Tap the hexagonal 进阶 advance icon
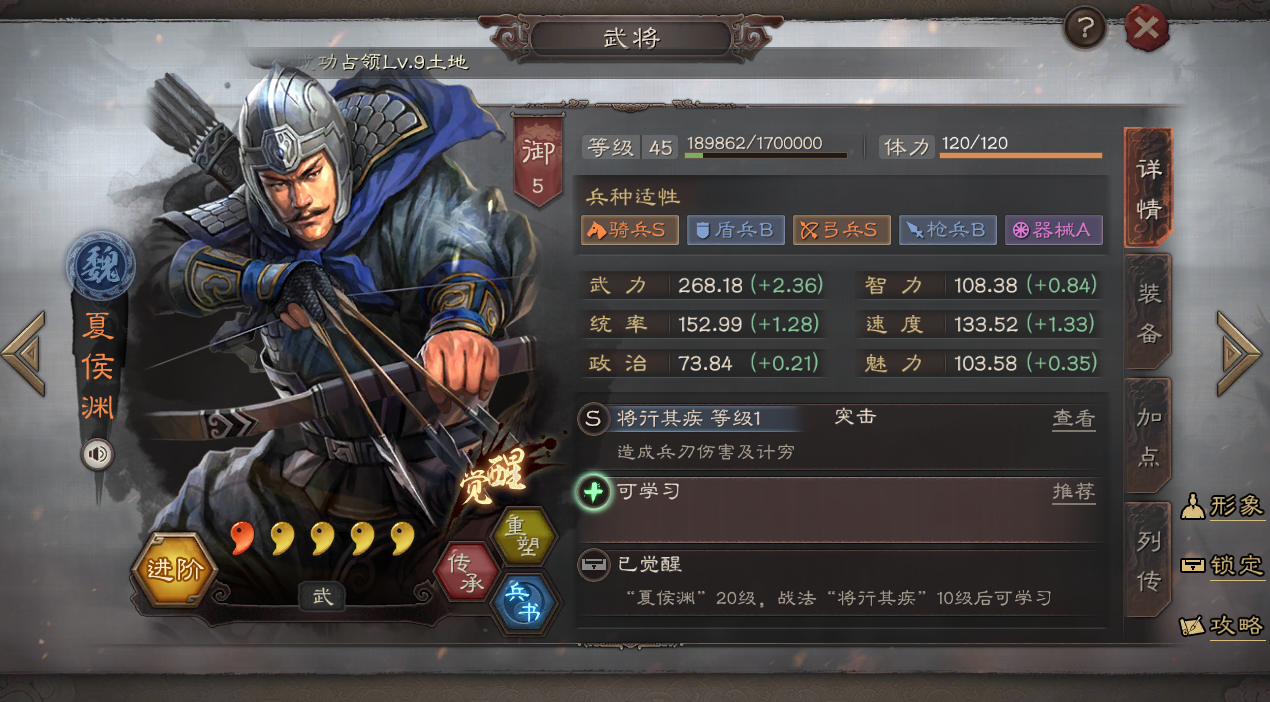The width and height of the screenshot is (1270, 702). point(174,569)
